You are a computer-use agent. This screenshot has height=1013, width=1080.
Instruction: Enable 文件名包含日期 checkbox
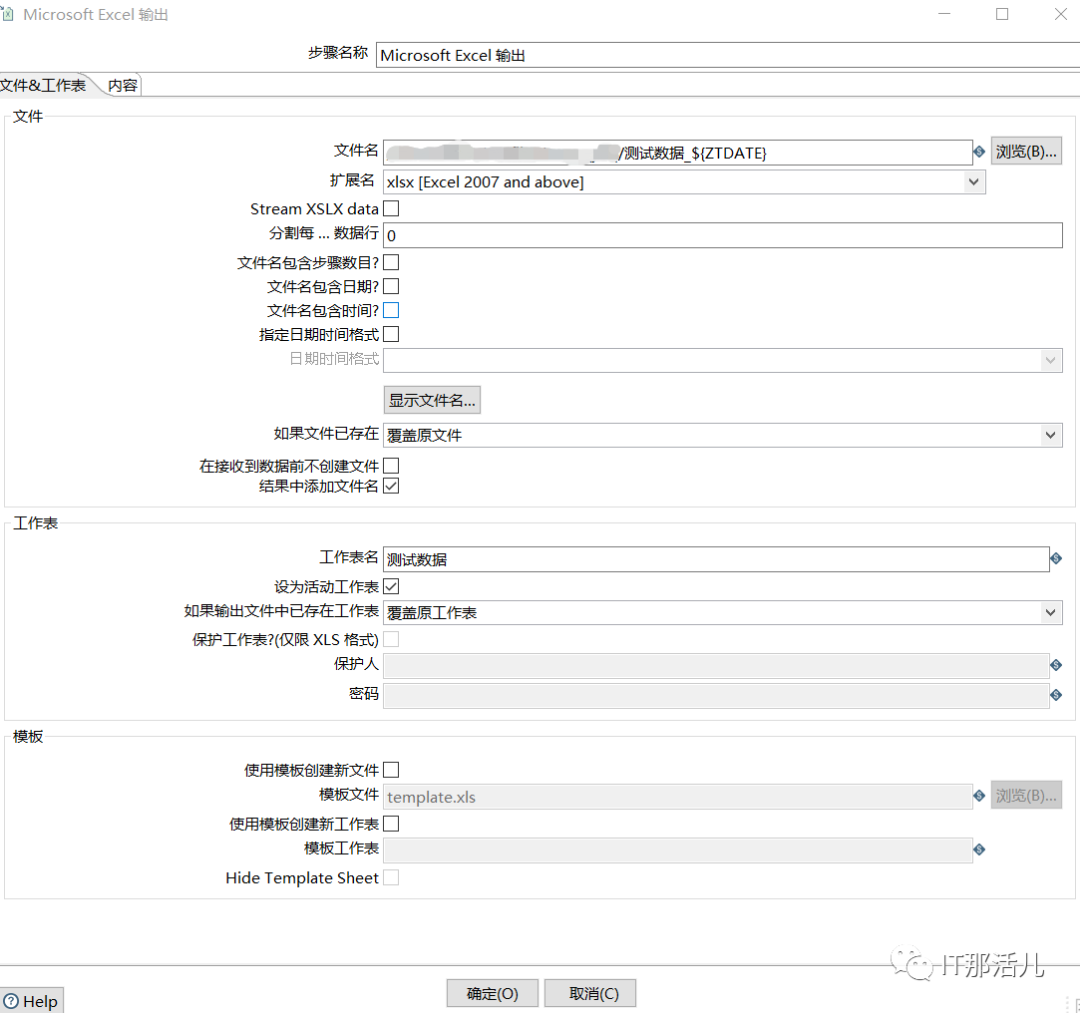[391, 286]
